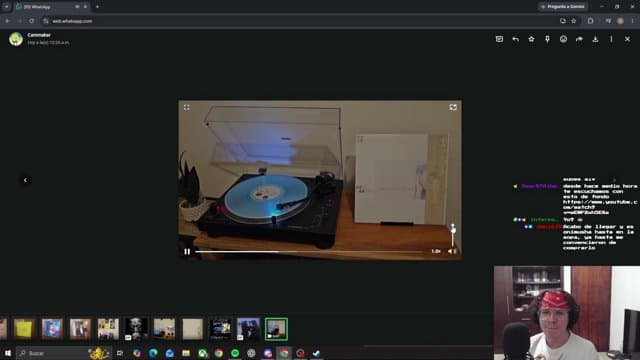This screenshot has width=640, height=360.
Task: Download the video with the download icon
Action: (x=596, y=39)
